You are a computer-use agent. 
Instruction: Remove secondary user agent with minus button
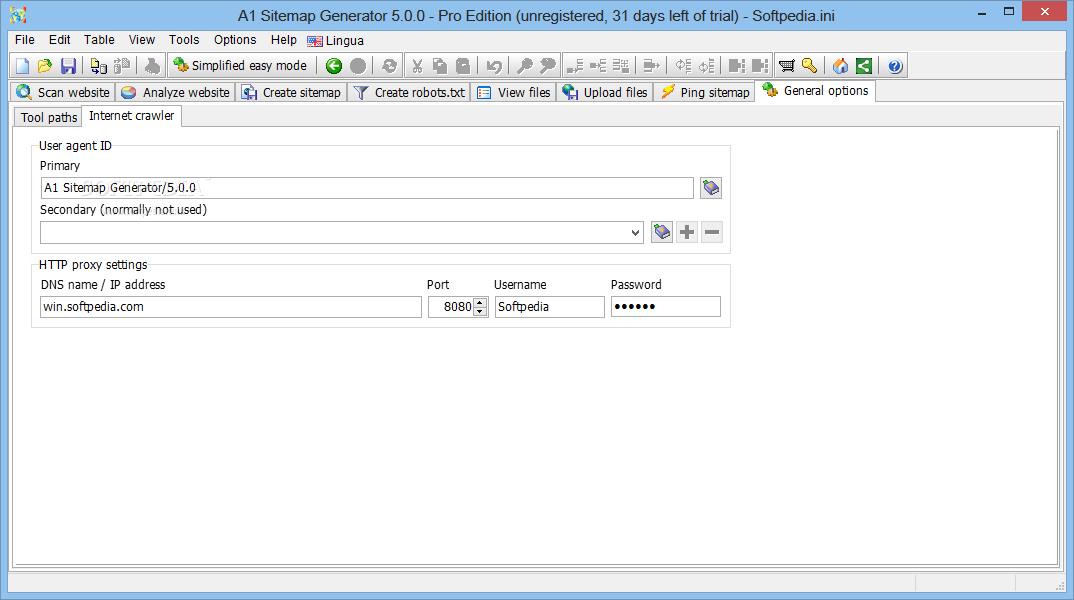712,232
